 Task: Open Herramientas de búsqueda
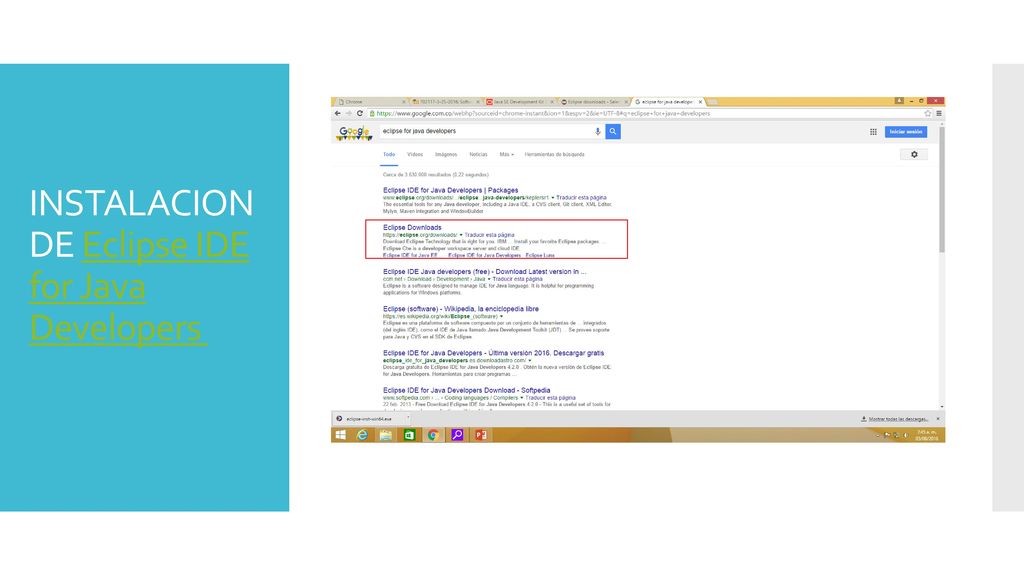[x=554, y=155]
